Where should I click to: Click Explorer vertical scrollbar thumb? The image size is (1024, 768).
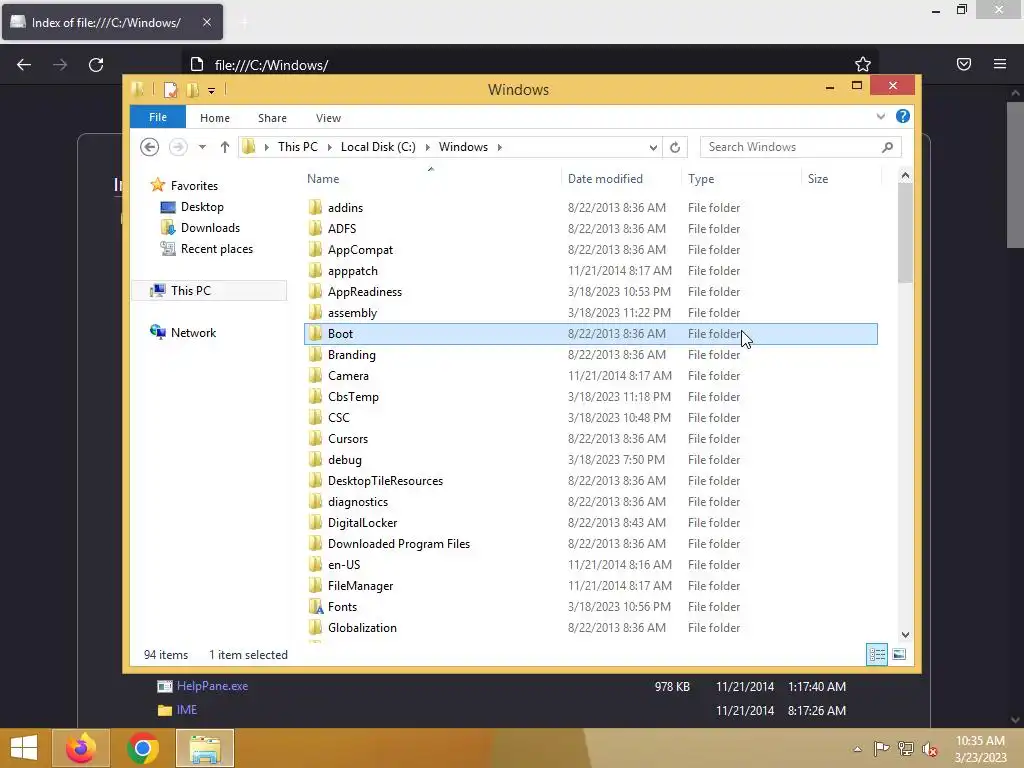905,233
